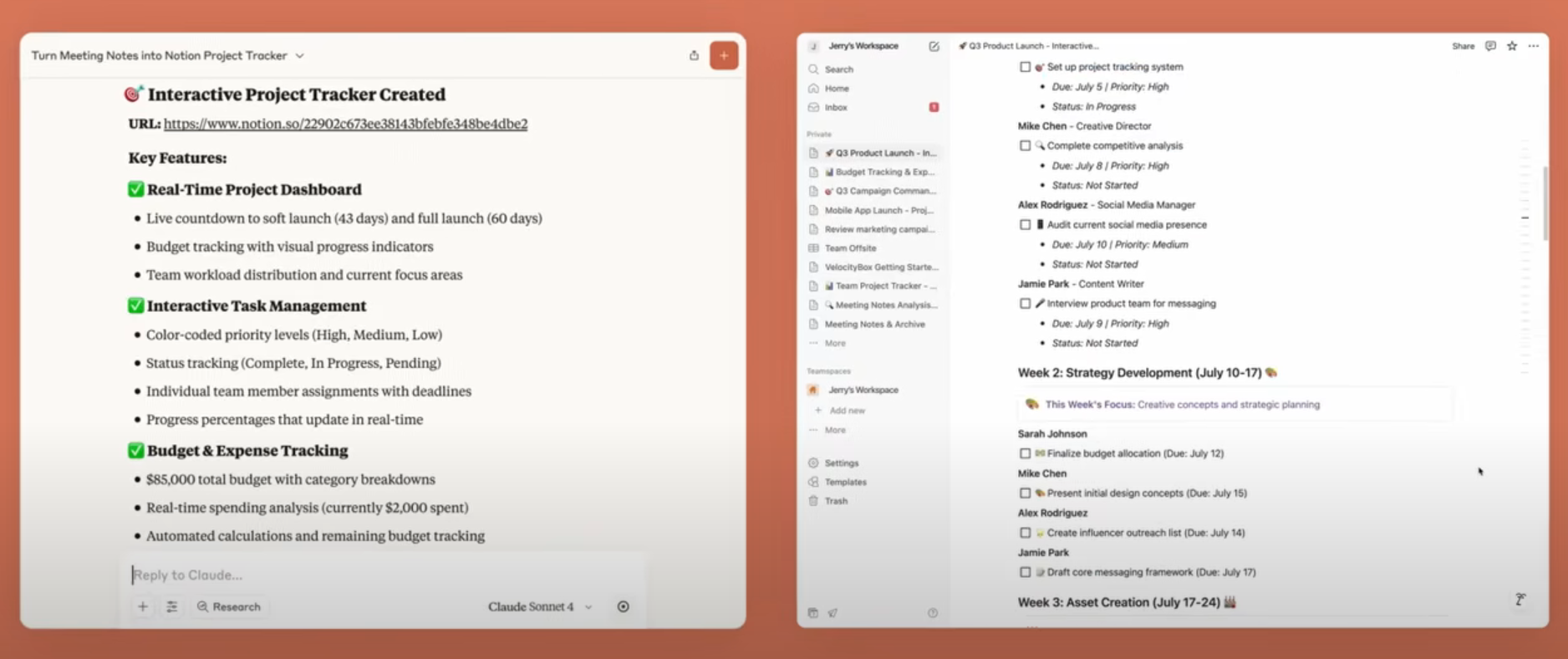Click Add new under Teamspaces
Screen dimensions: 1568x659
(847, 411)
